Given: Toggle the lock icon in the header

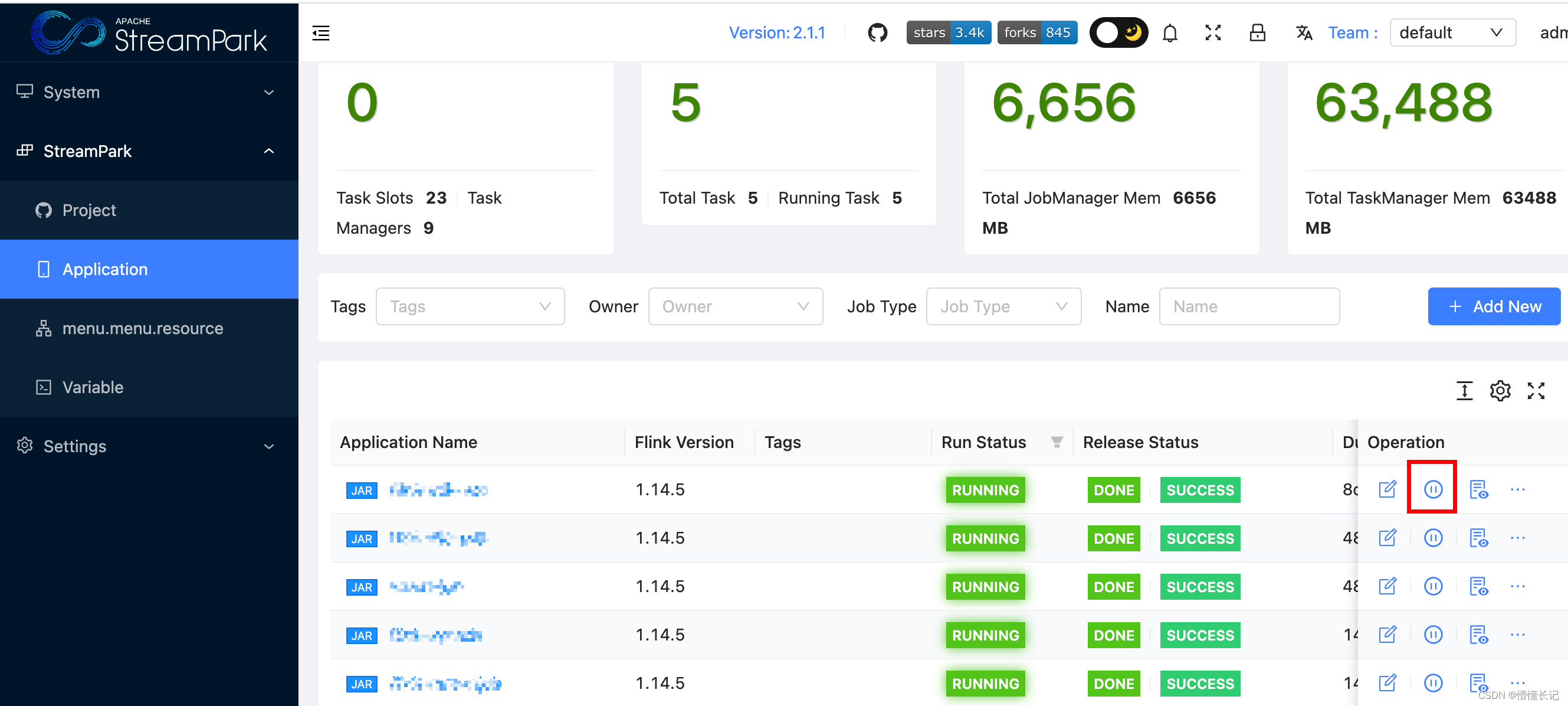Looking at the screenshot, I should 1258,32.
